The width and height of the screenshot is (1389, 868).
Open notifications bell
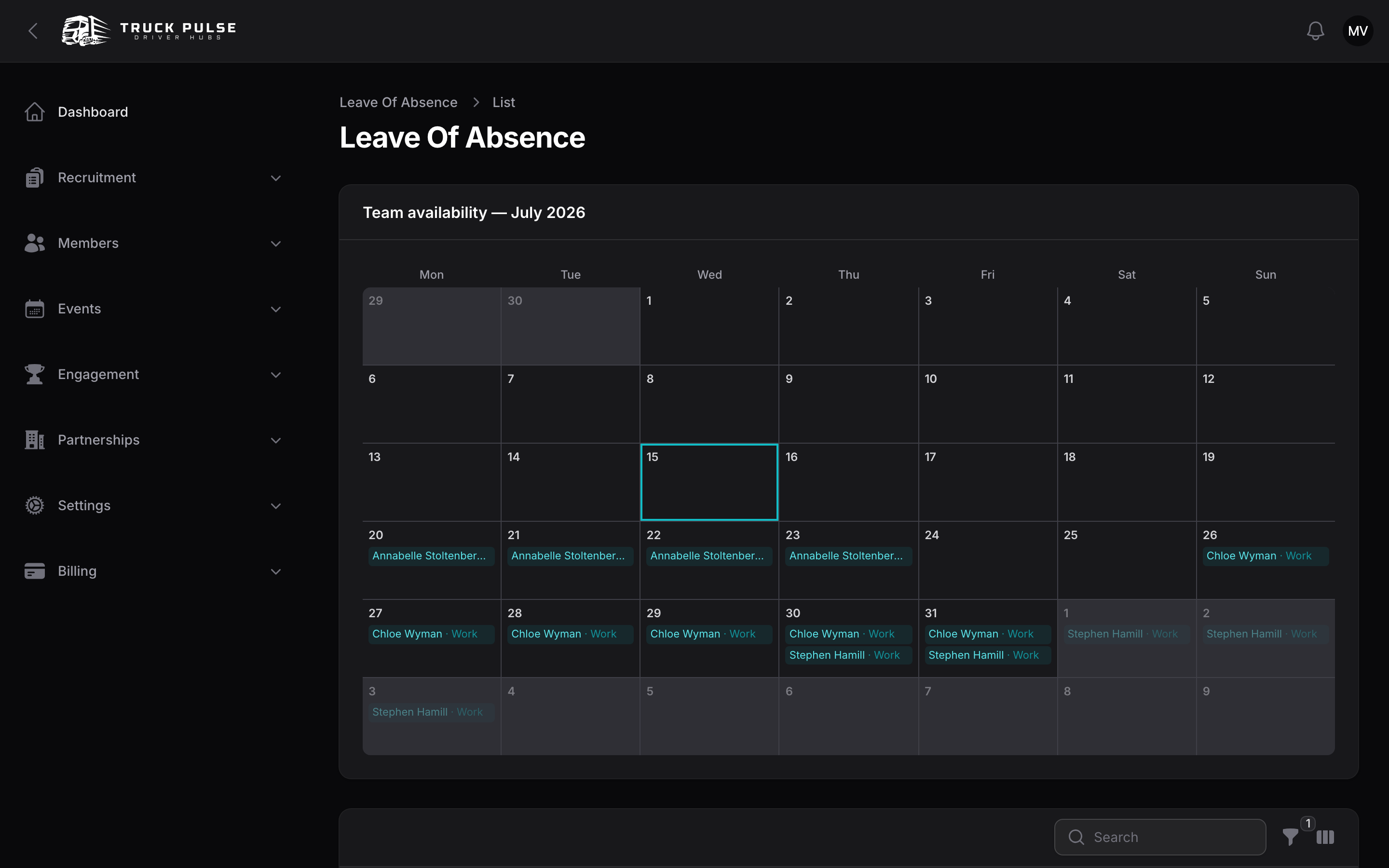[1315, 31]
